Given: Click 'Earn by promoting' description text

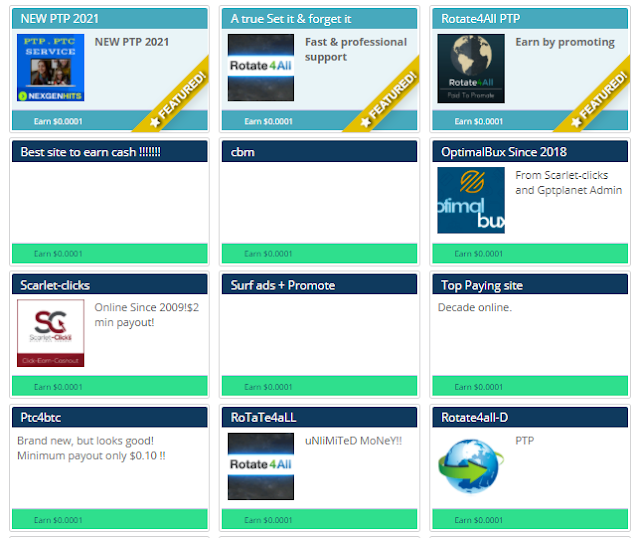Looking at the screenshot, I should (x=565, y=42).
